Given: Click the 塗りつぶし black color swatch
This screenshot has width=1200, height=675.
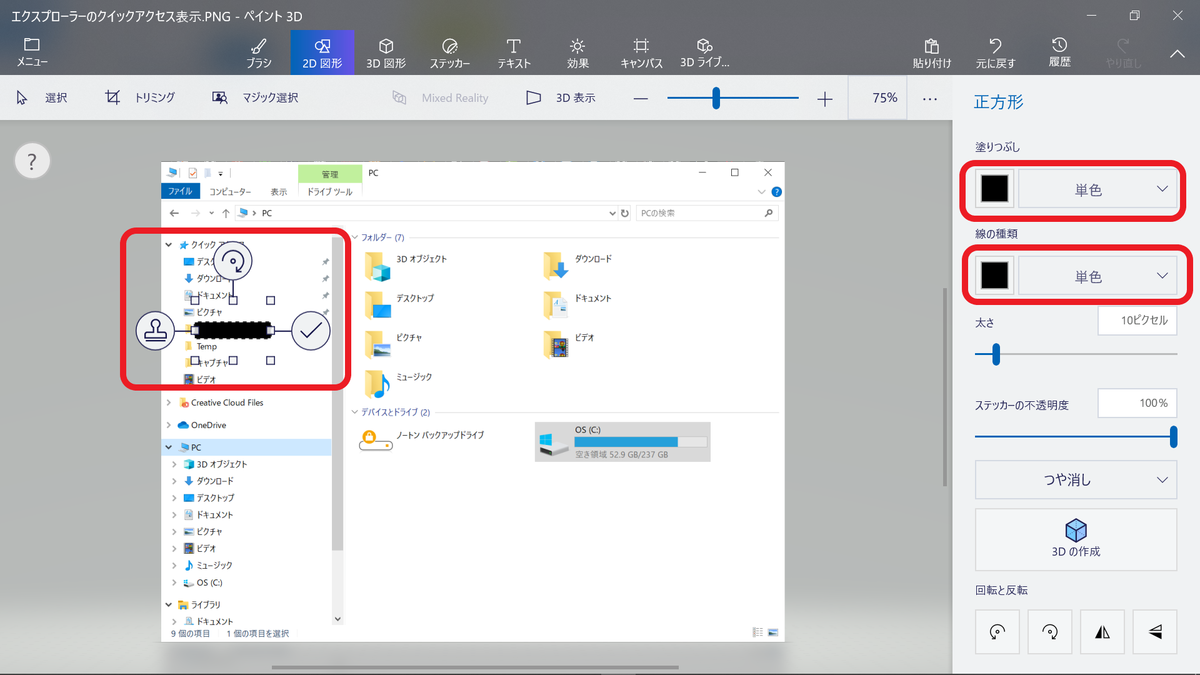Looking at the screenshot, I should 995,189.
